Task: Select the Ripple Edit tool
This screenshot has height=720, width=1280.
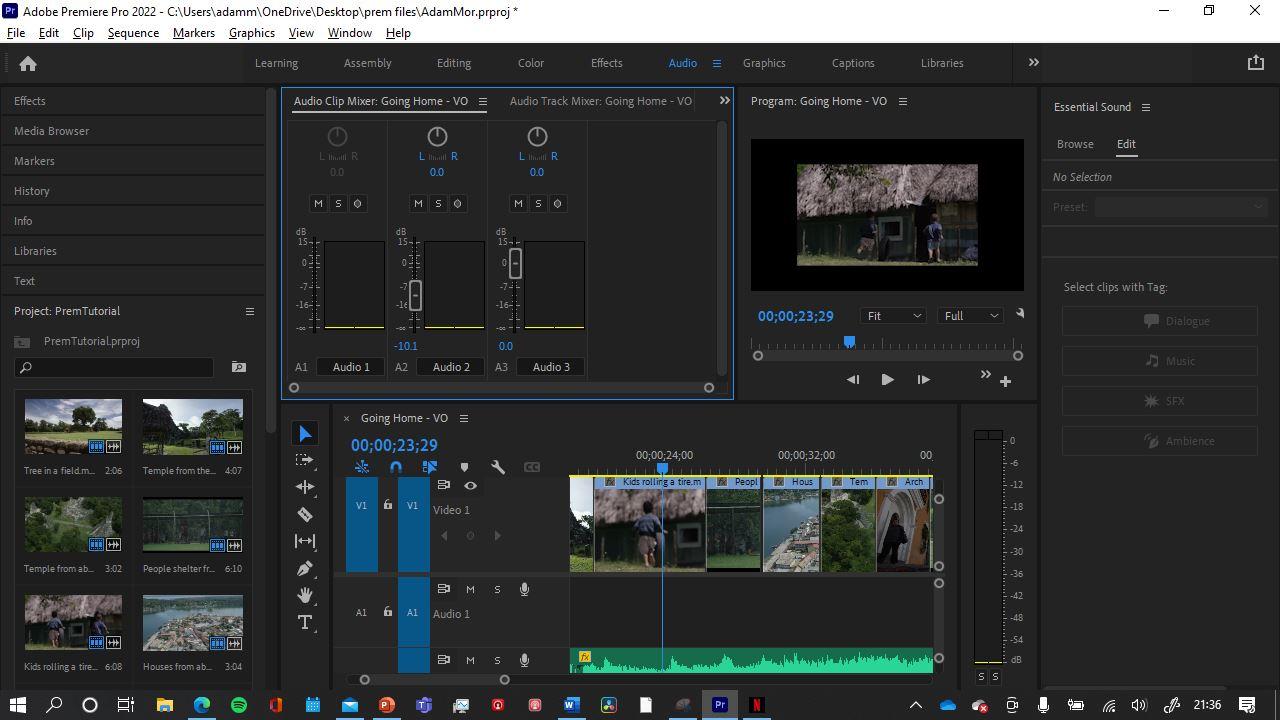Action: (x=305, y=487)
